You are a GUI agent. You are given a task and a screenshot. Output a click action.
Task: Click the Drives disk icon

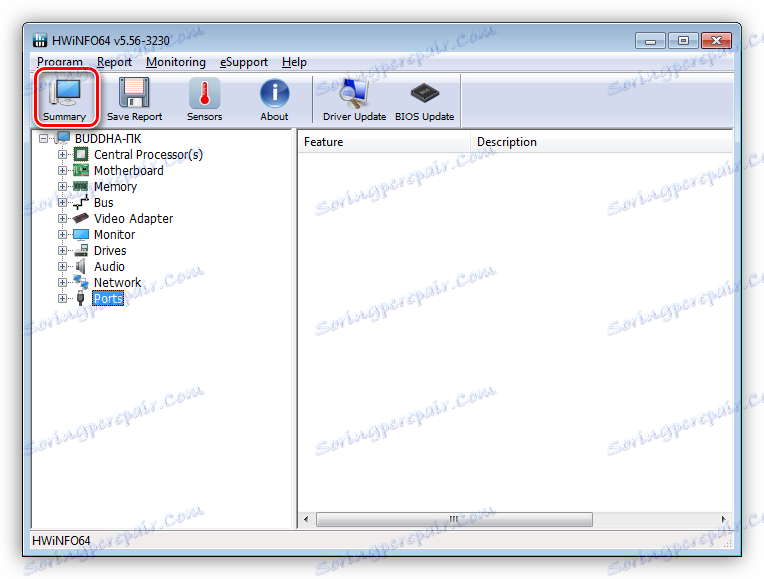81,251
